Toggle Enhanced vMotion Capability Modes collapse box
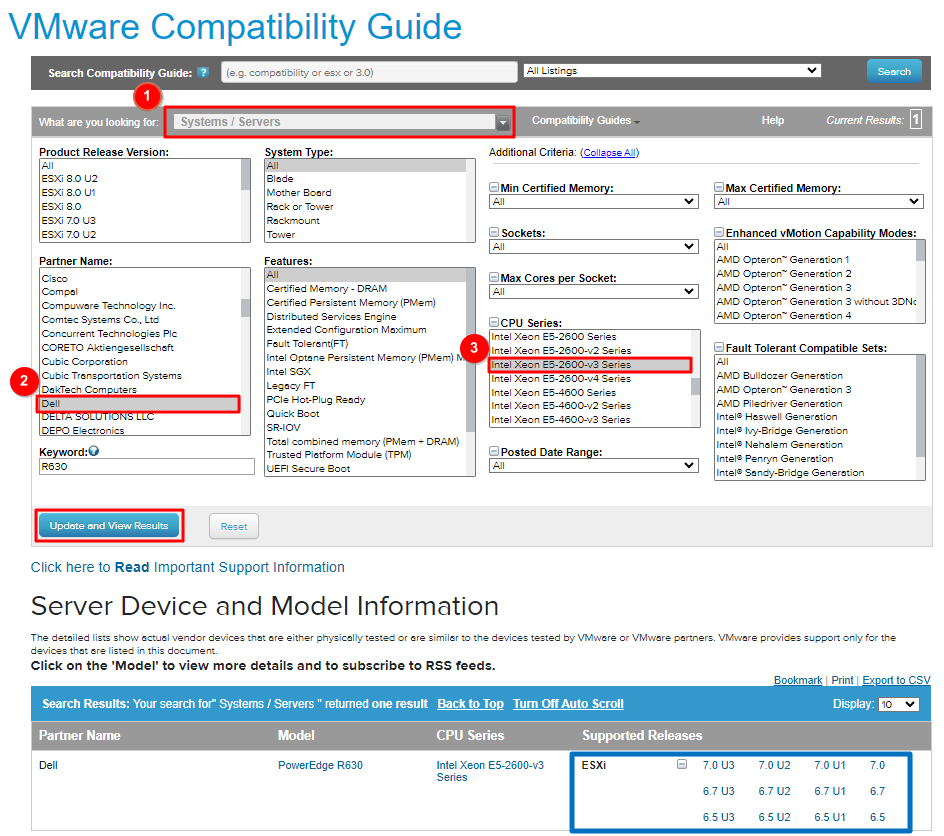 [x=719, y=232]
